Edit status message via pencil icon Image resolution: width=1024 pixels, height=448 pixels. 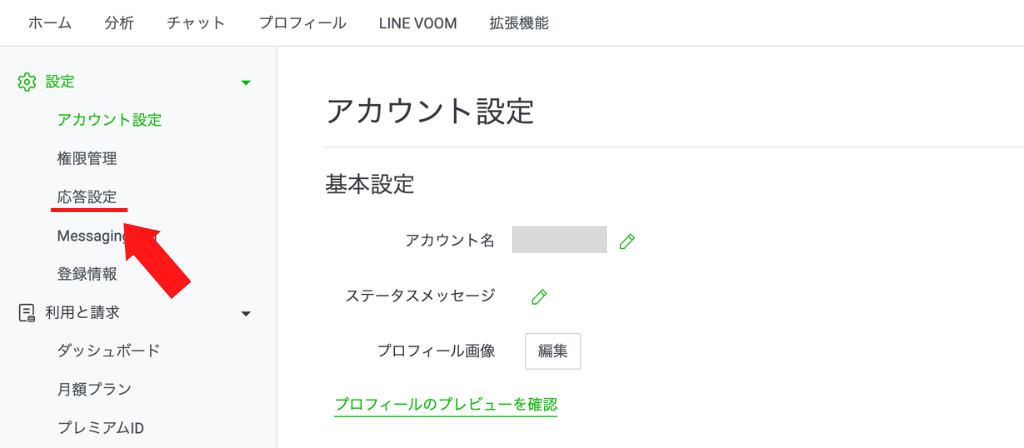pos(539,296)
